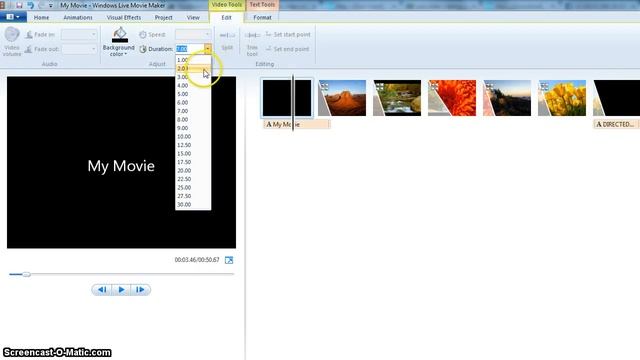The image size is (640, 360).
Task: Open the Background color picker
Action: pyautogui.click(x=119, y=42)
